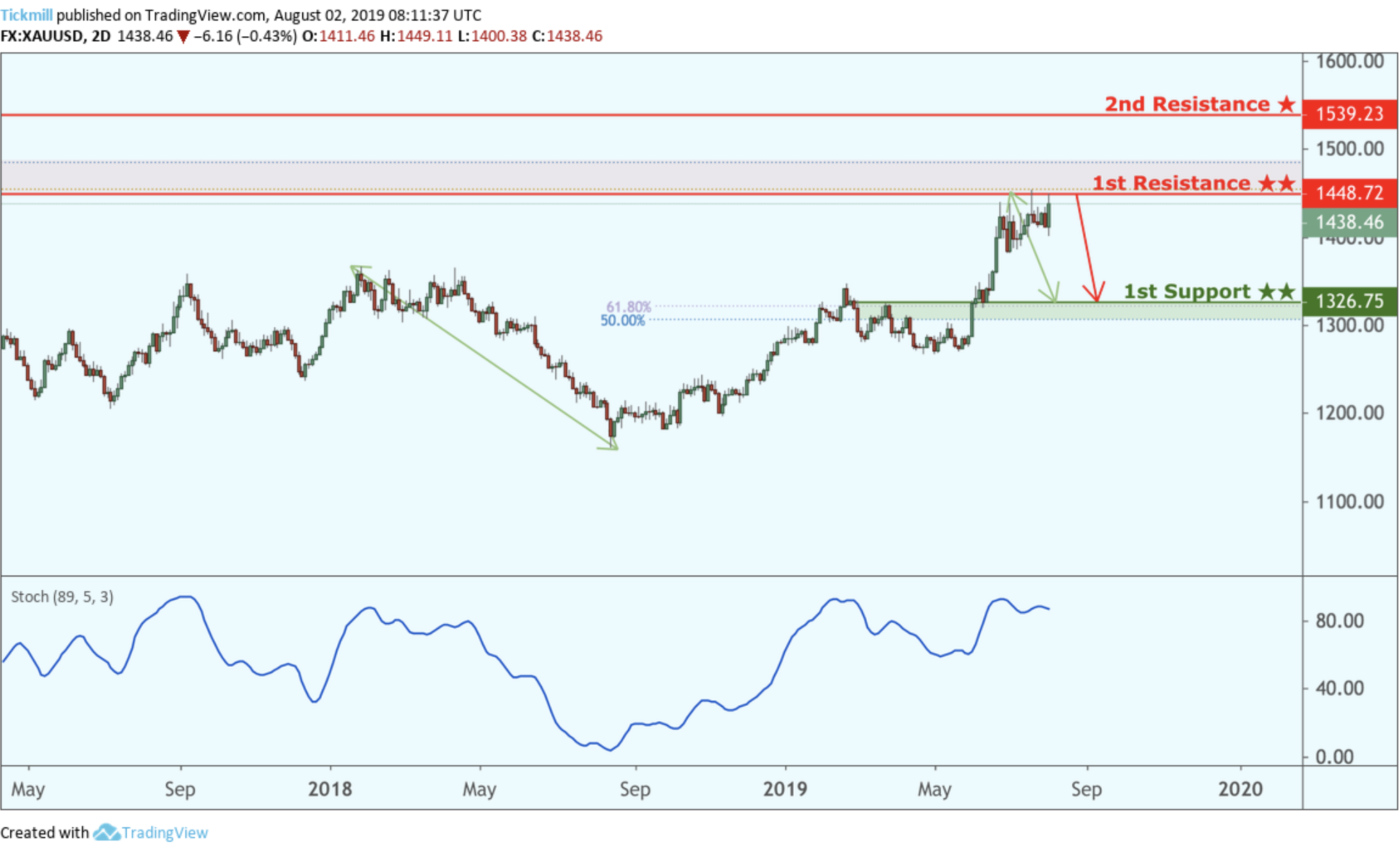The image size is (1400, 847).
Task: Click the 2019 time axis label
Action: (x=785, y=789)
